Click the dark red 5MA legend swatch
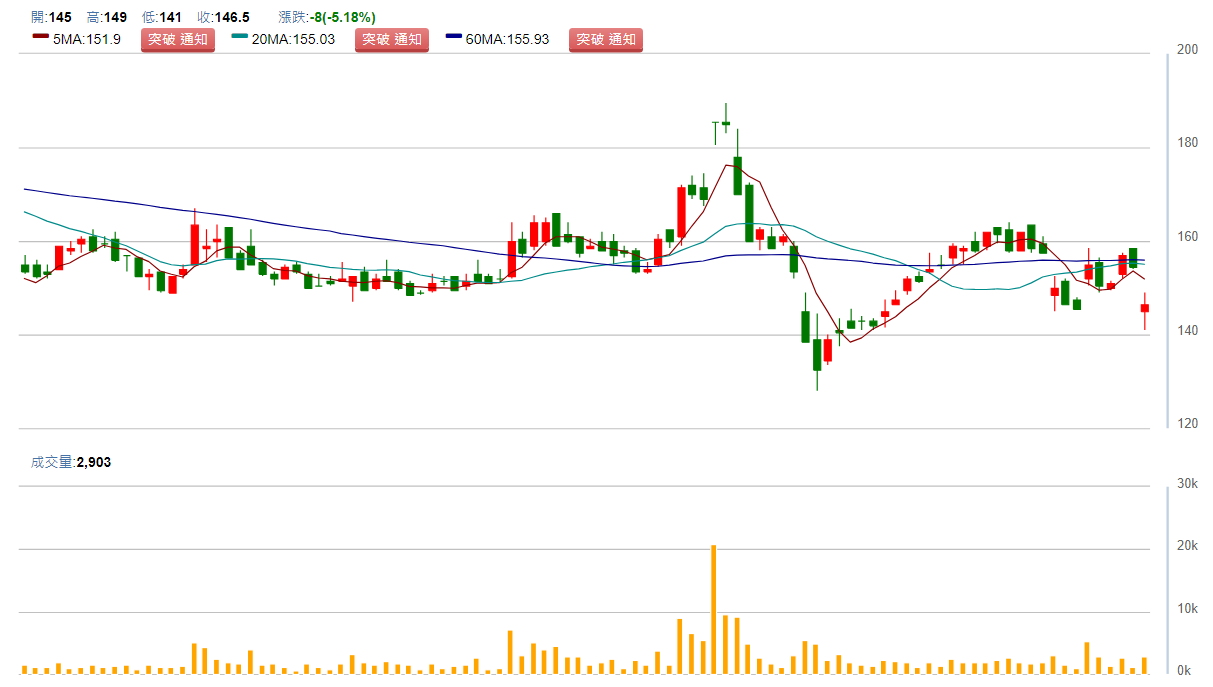The height and width of the screenshot is (687, 1213). click(x=40, y=37)
